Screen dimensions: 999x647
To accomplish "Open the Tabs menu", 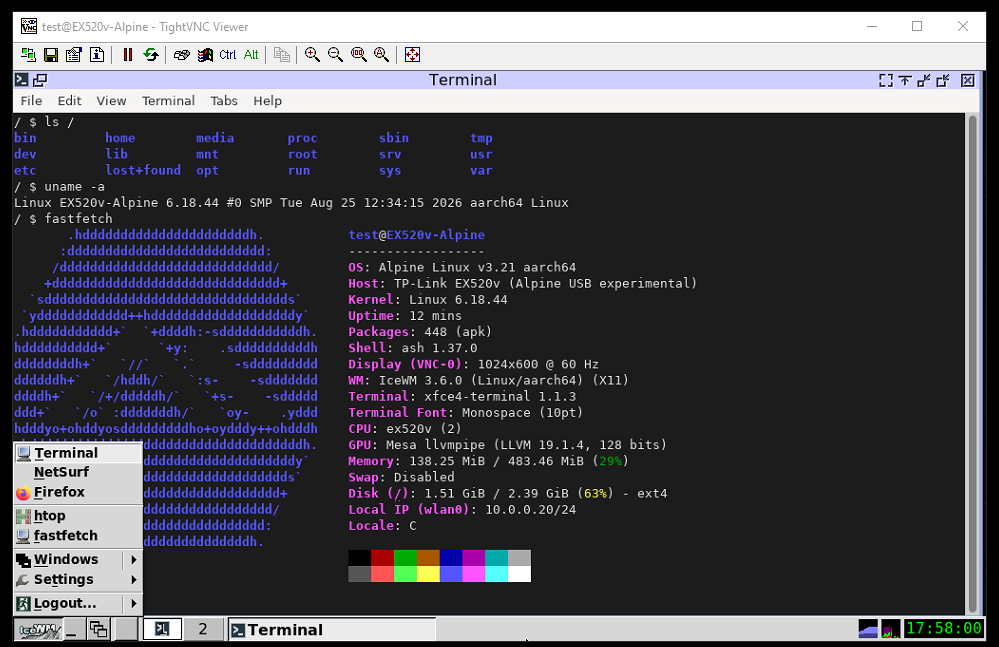I will click(224, 101).
